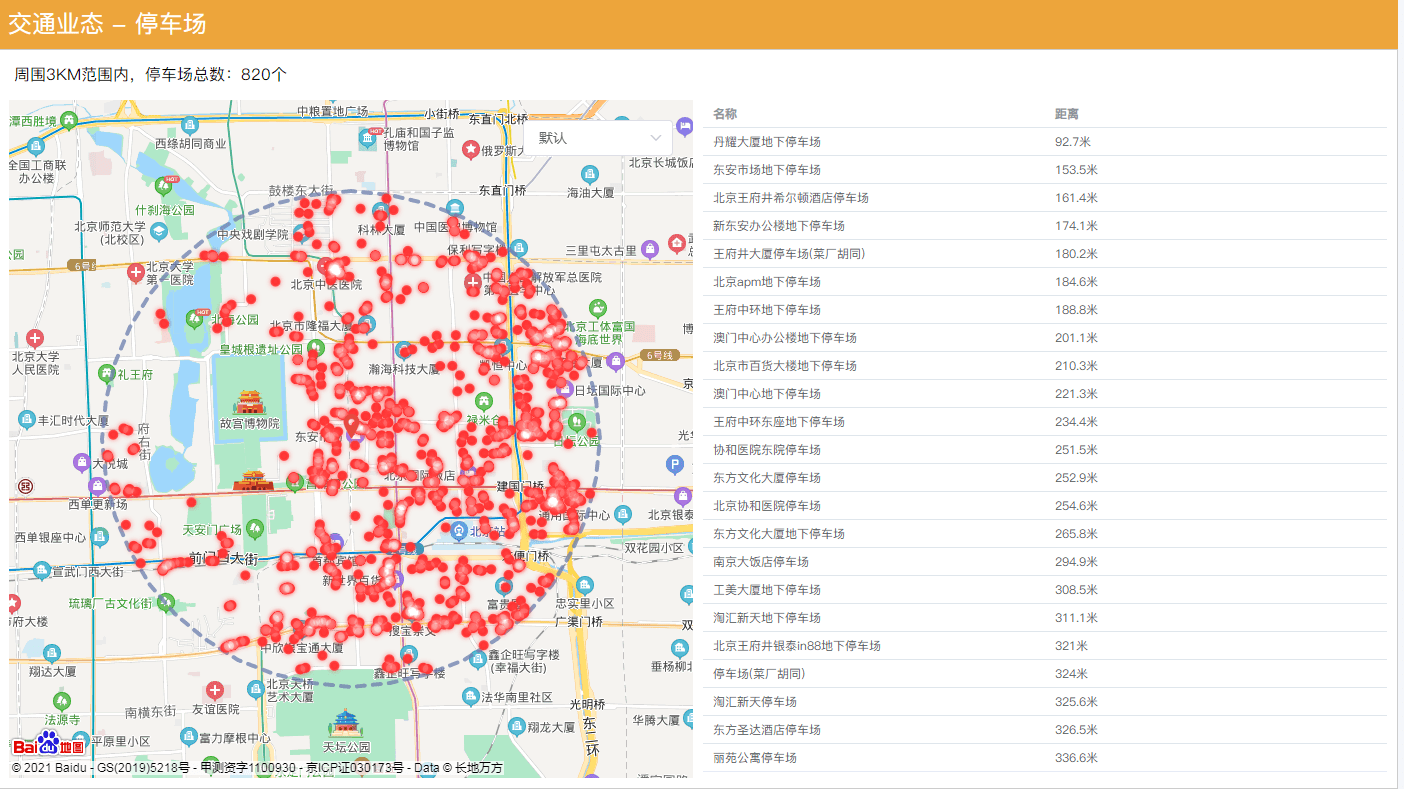Screen dimensions: 1404x789
Task: Click the 琉璃厂古文化街 green icon
Action: coord(166,602)
